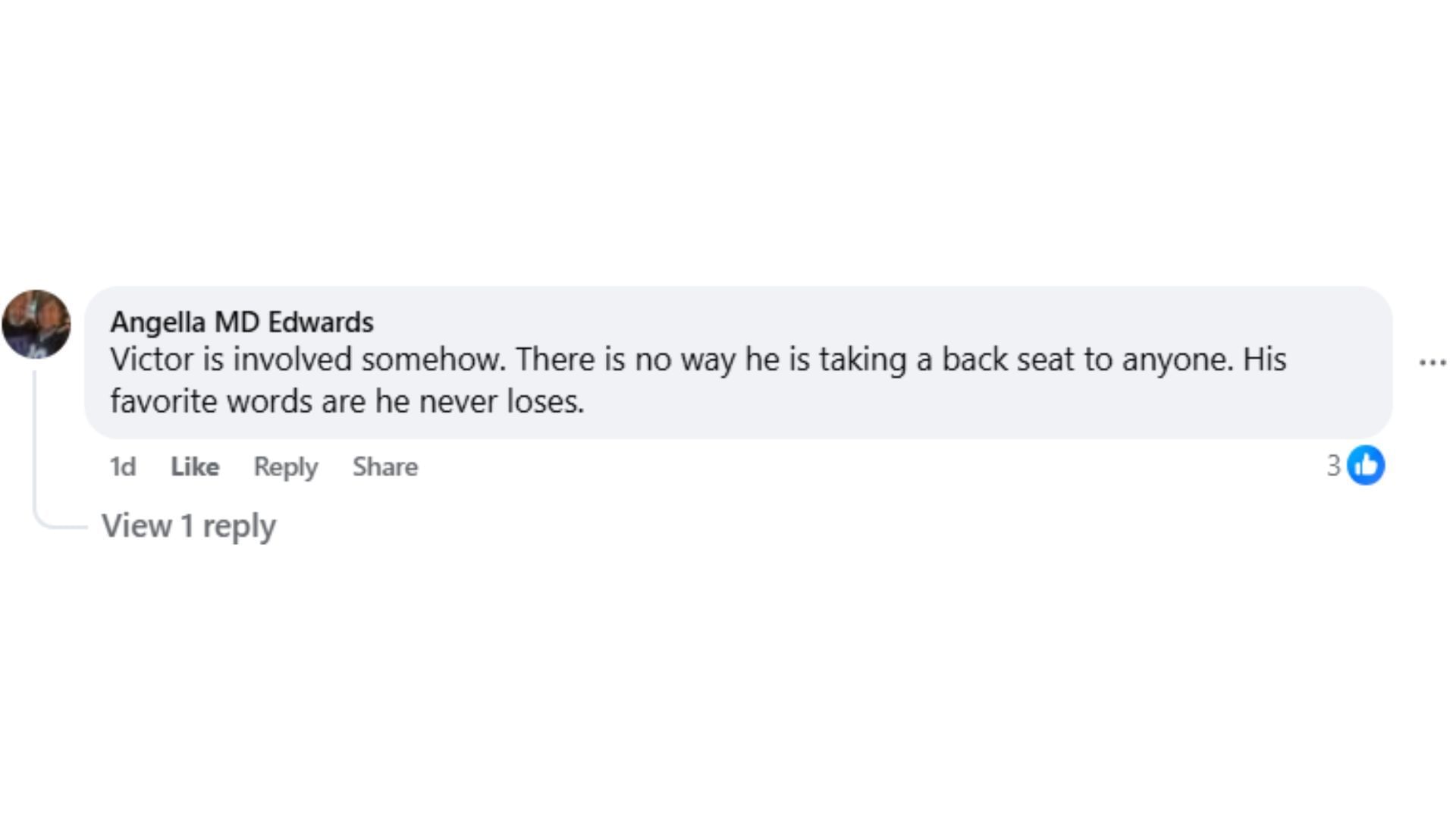Like Angella's comment

(194, 466)
